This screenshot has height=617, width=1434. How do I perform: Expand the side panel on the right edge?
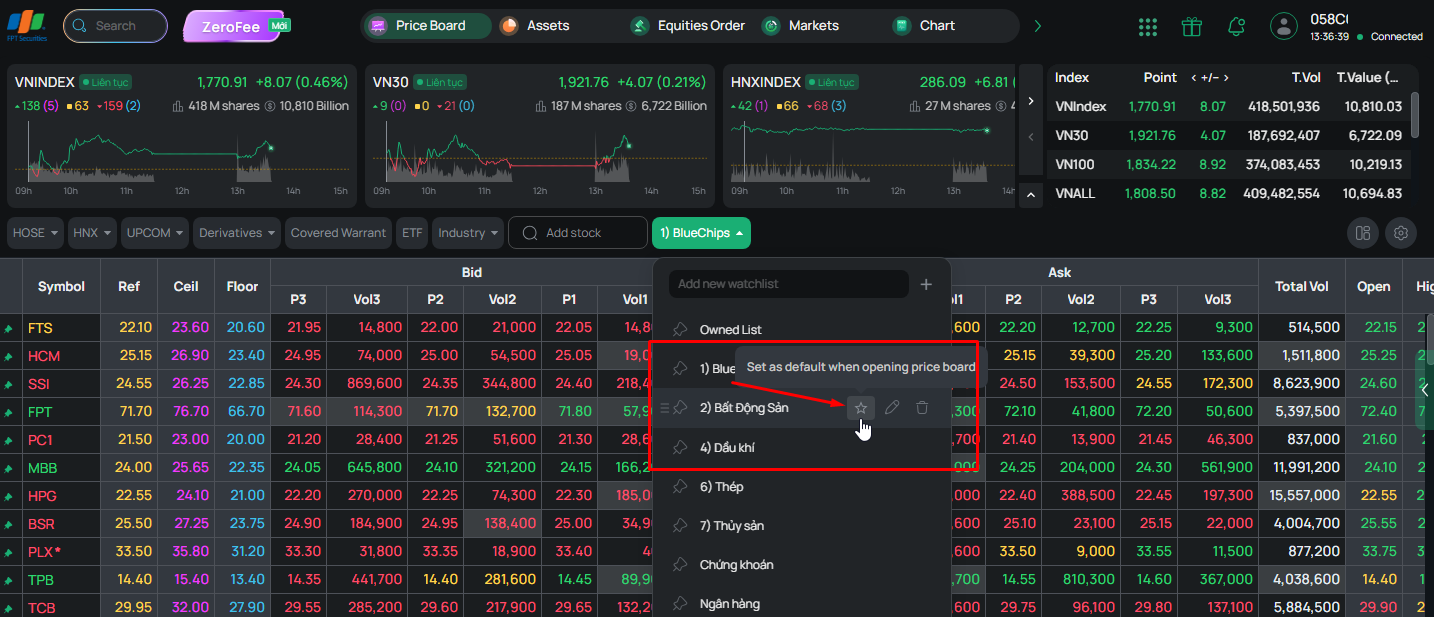click(1424, 390)
